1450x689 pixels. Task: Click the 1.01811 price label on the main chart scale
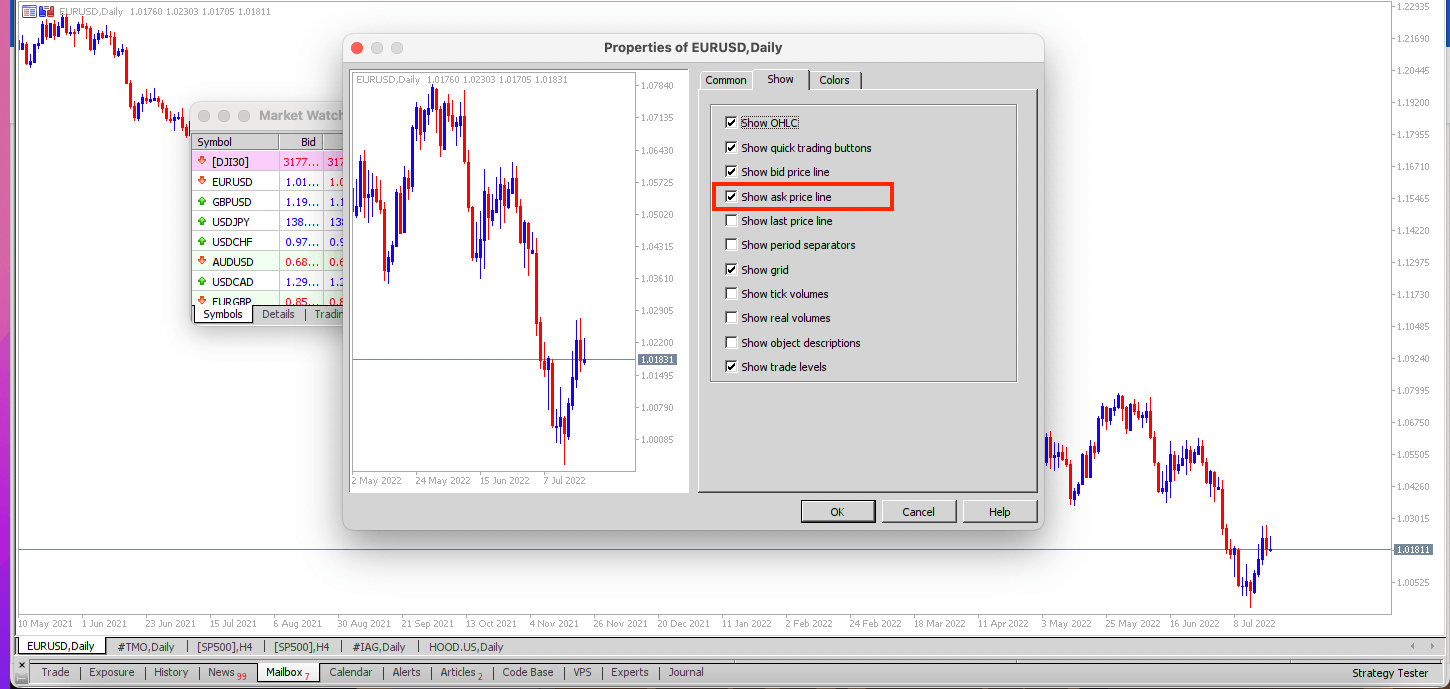(x=1414, y=550)
